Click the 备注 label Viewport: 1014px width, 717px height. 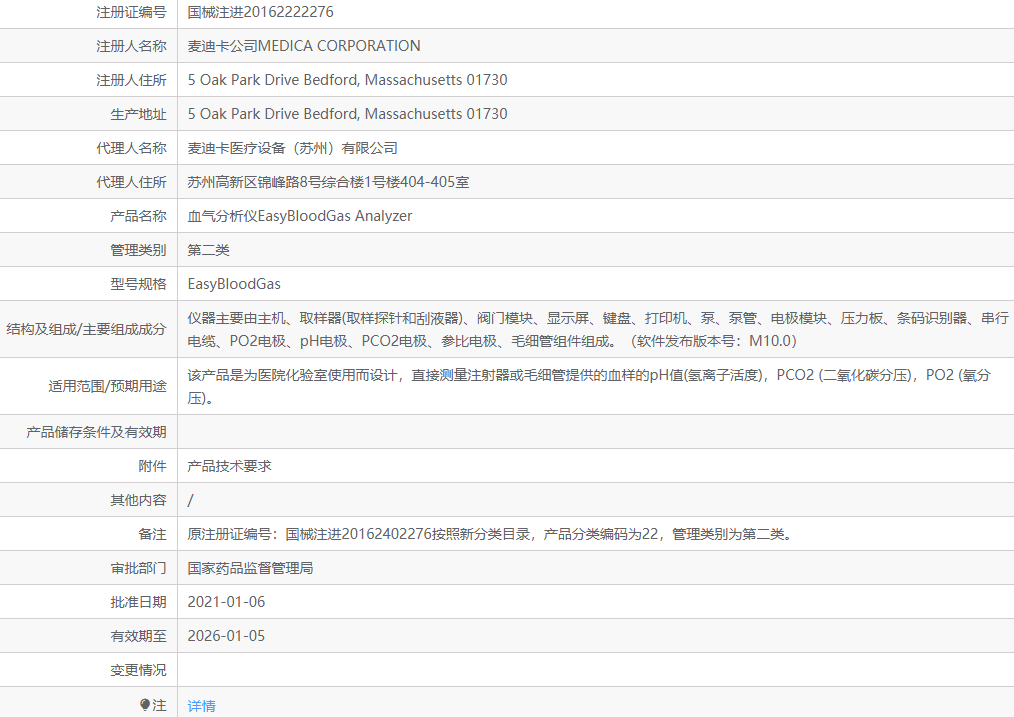click(x=153, y=534)
